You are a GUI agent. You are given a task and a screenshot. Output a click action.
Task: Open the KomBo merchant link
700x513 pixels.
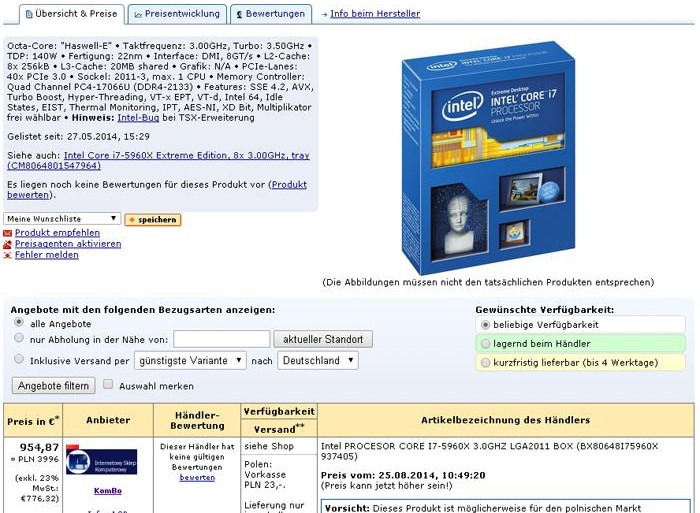[x=108, y=491]
